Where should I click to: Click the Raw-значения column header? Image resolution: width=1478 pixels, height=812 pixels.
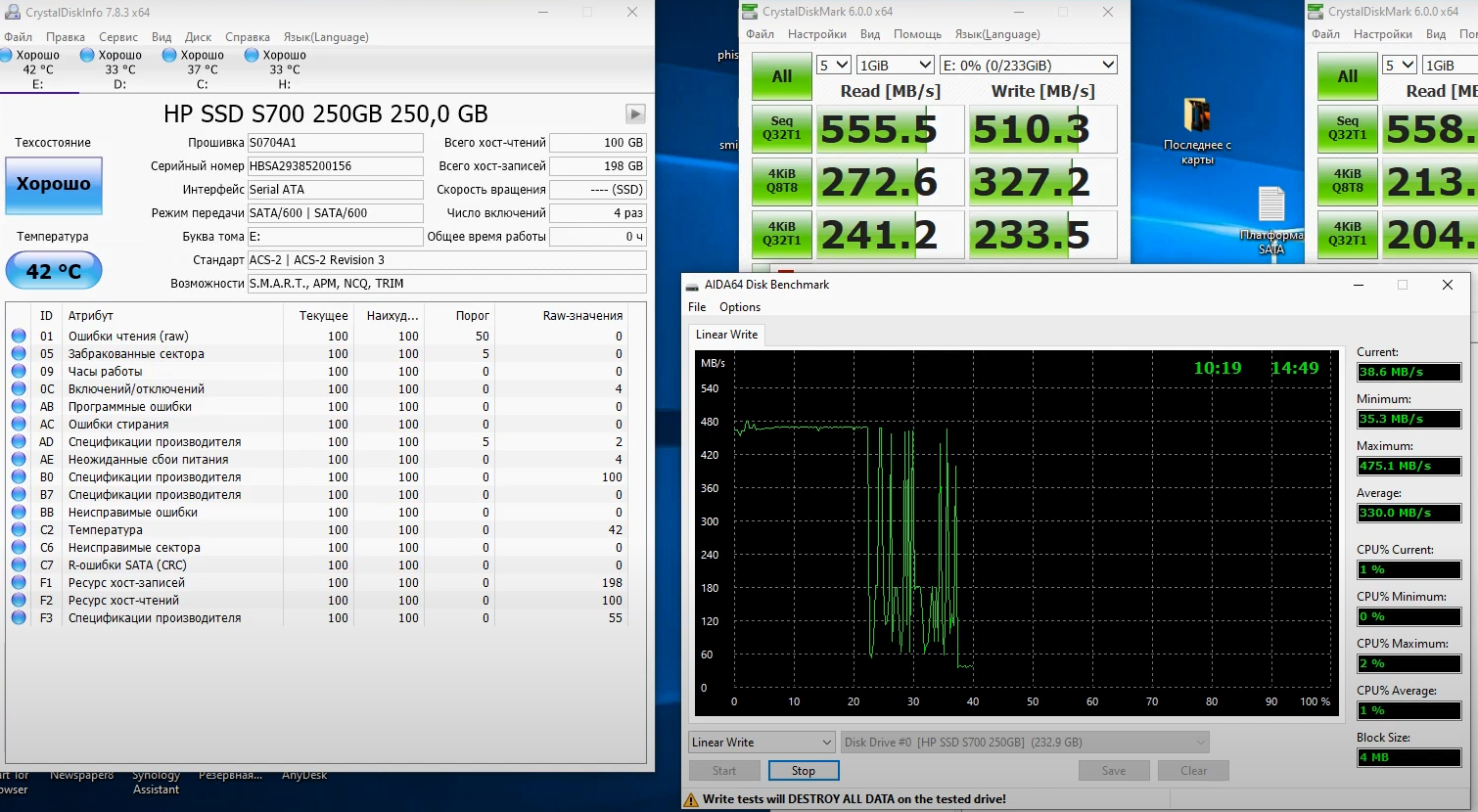583,316
